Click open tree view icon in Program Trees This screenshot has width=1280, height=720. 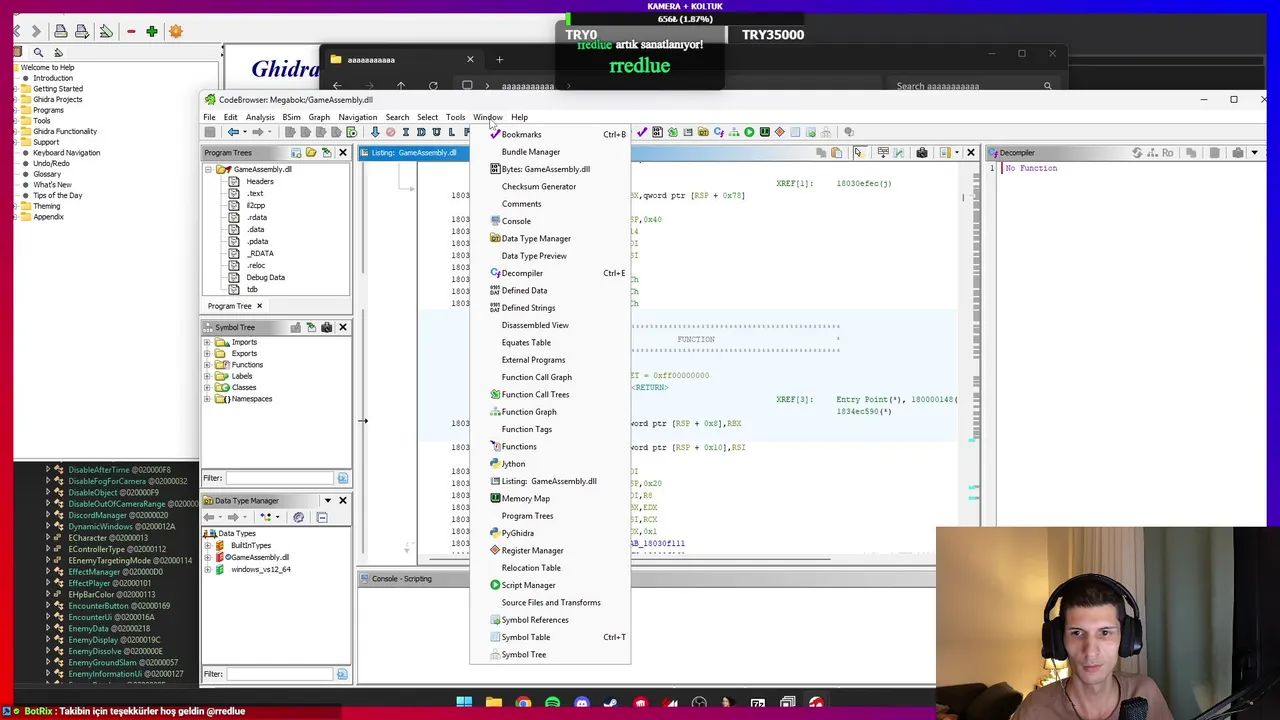coord(311,153)
